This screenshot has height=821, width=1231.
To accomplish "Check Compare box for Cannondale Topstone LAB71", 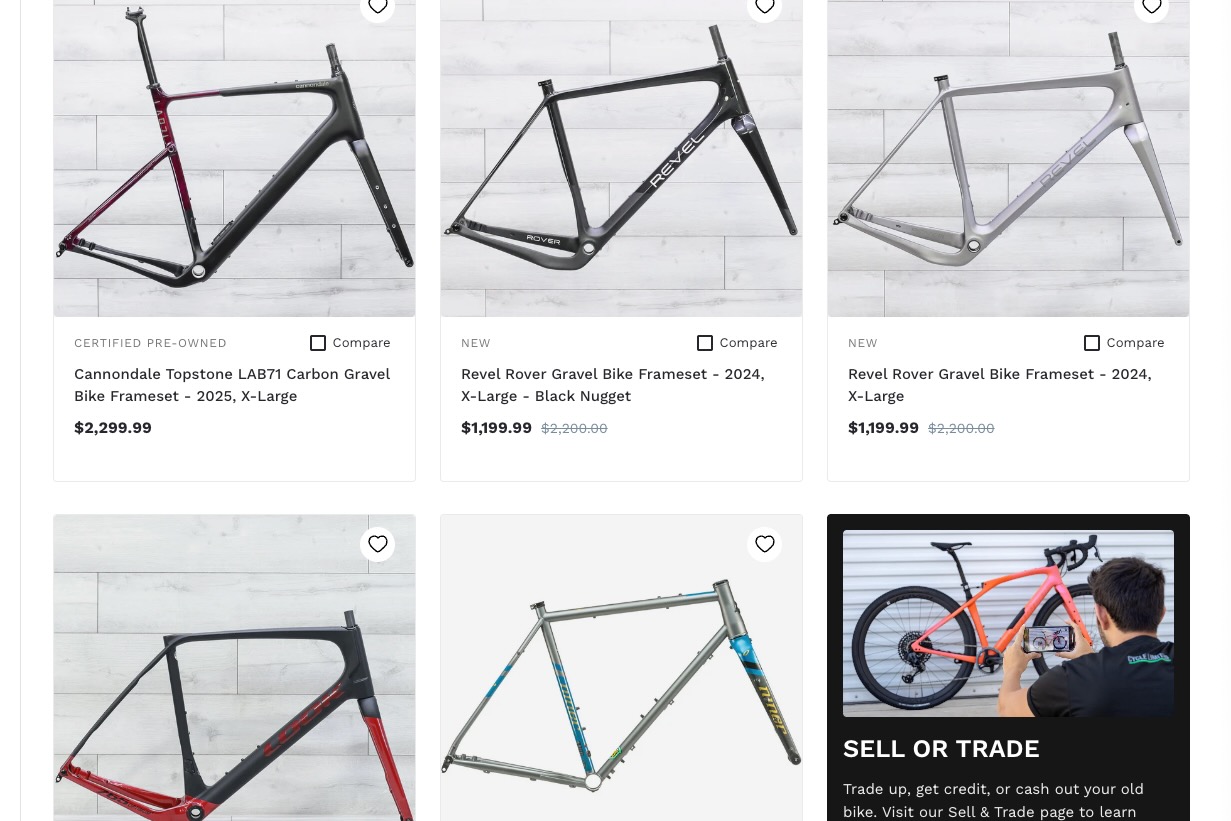I will (318, 343).
